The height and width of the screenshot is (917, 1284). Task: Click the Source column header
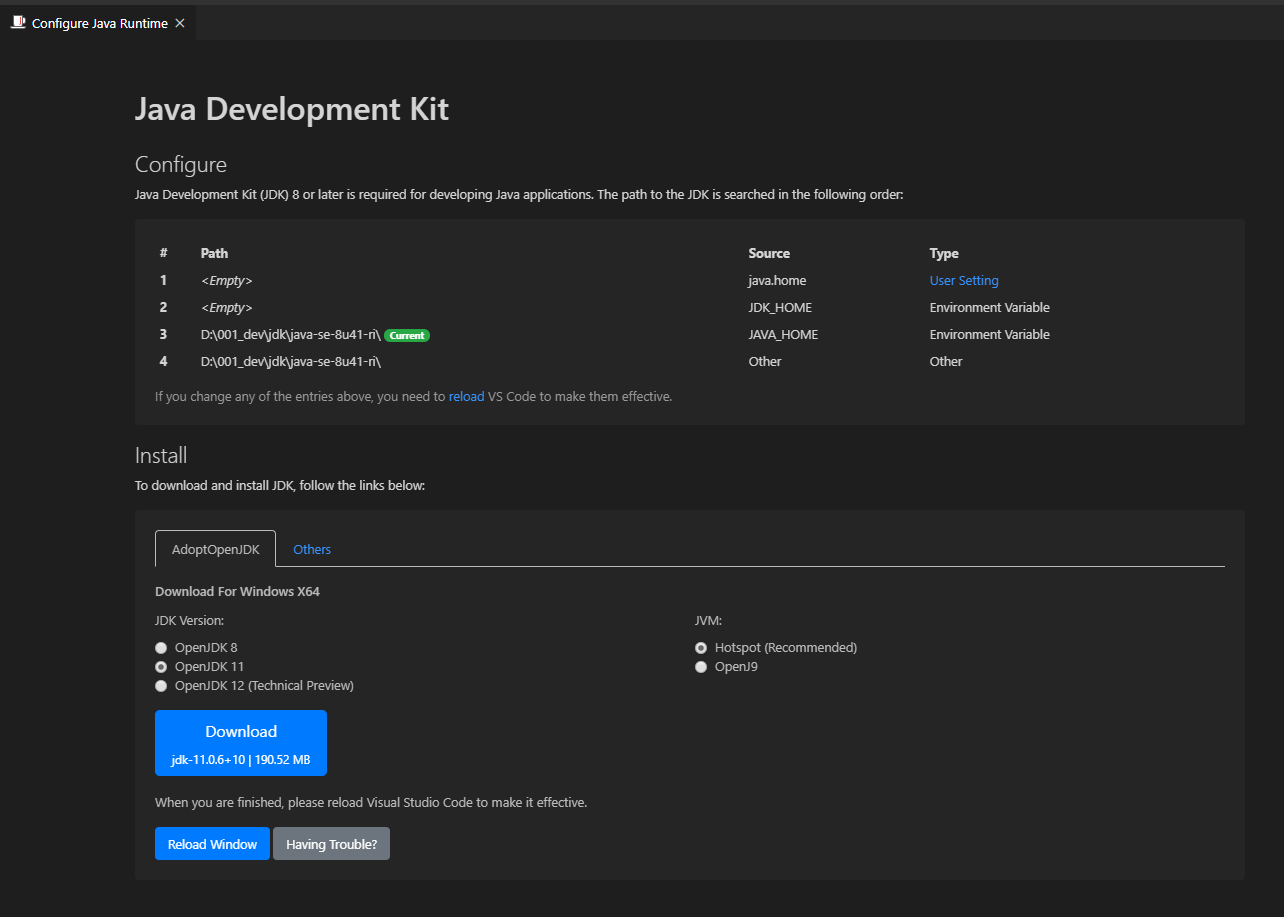(769, 254)
